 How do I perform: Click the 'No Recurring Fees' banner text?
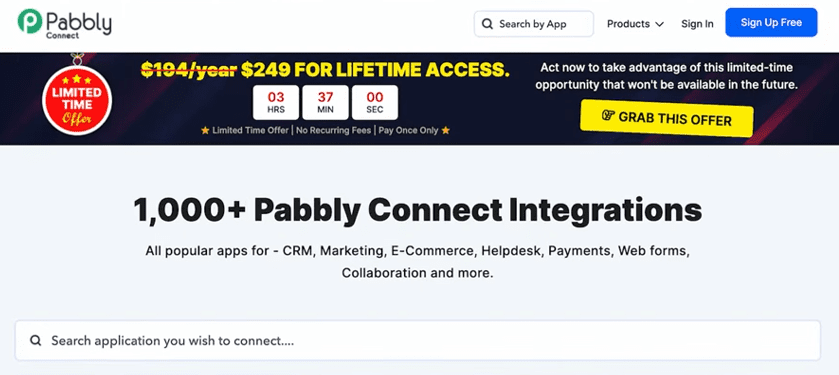point(333,131)
